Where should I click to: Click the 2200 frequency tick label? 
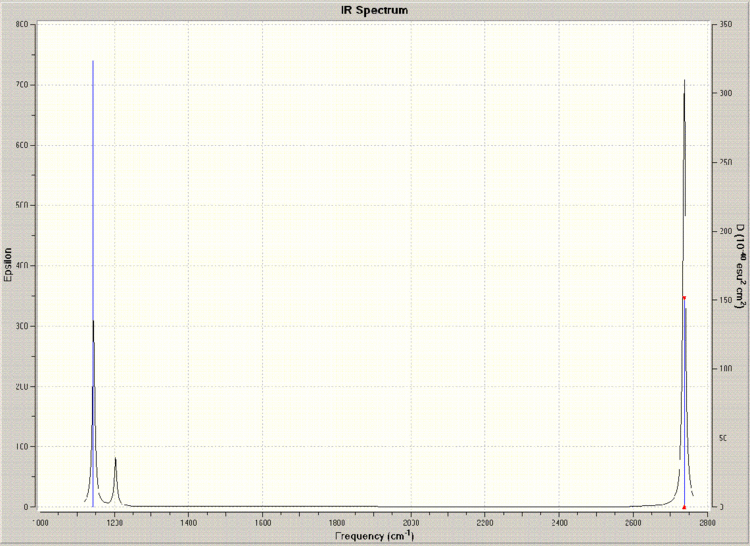485,523
